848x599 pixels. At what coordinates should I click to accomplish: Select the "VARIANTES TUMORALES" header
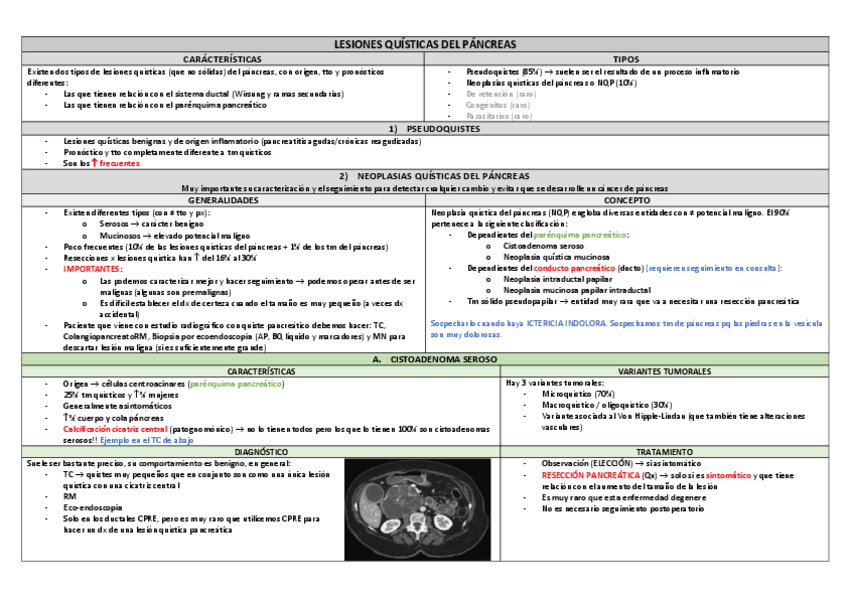(664, 371)
